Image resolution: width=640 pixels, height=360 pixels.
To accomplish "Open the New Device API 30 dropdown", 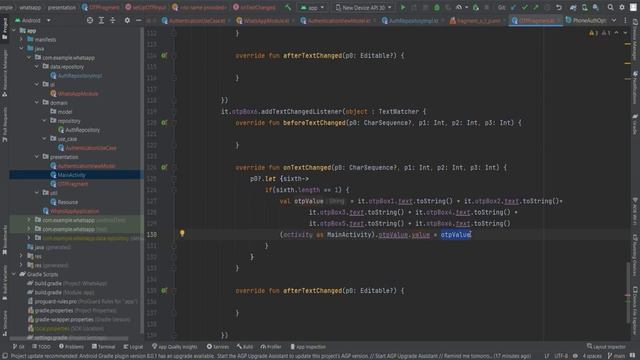I will point(363,7).
